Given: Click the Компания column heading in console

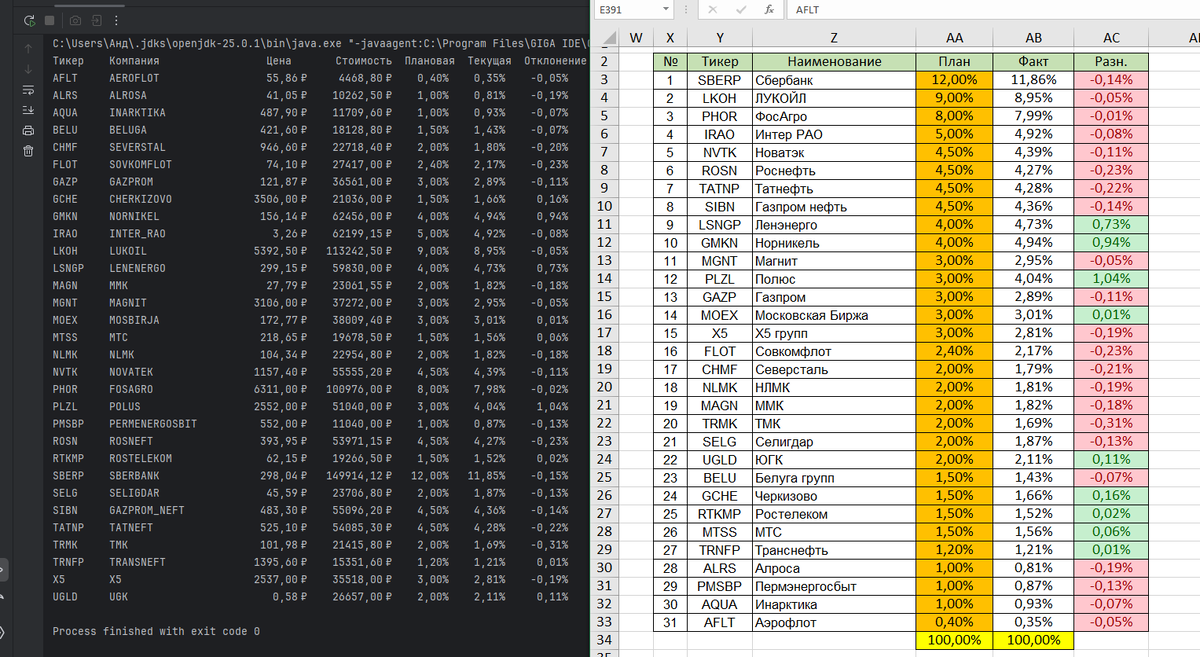Looking at the screenshot, I should 134,60.
